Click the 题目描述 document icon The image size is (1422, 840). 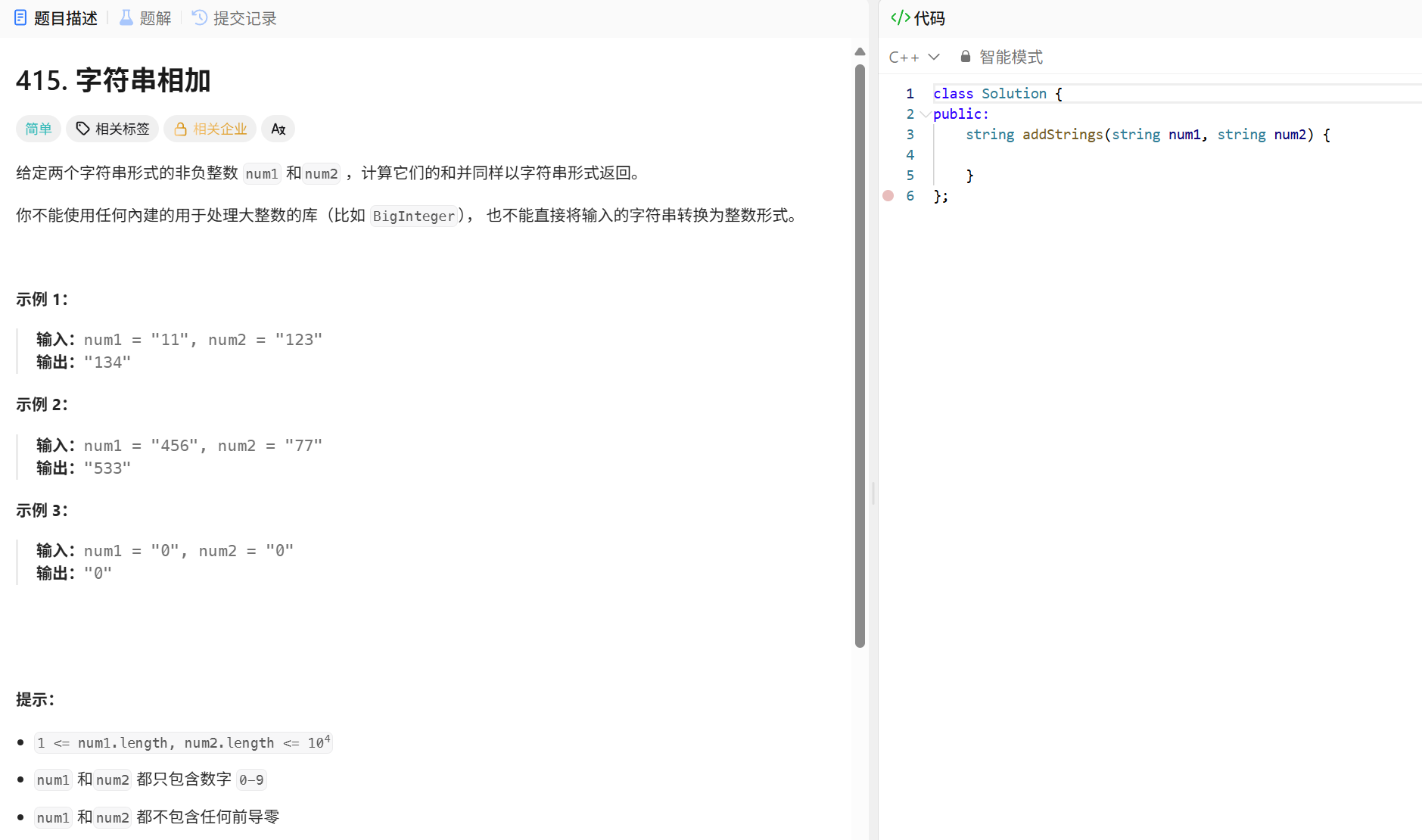click(x=20, y=17)
